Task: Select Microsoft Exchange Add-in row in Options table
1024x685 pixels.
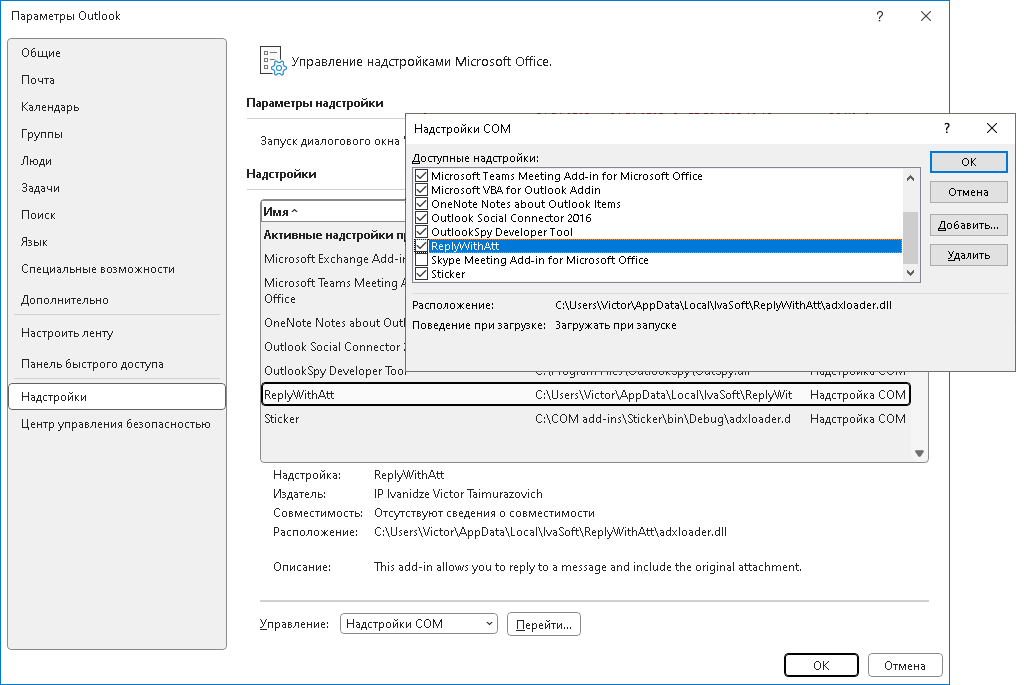Action: coord(334,259)
